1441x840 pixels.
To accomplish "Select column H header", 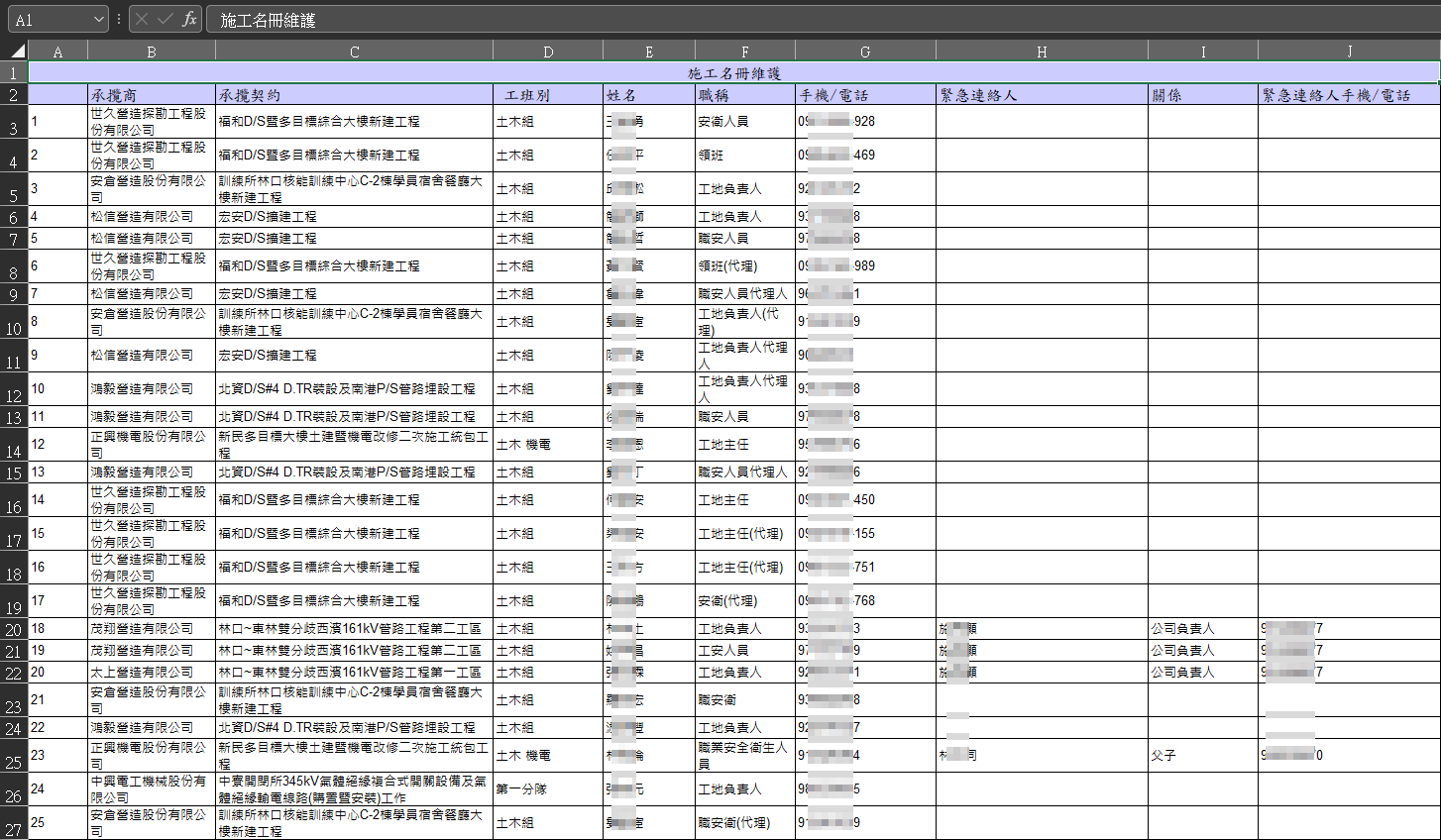I will pyautogui.click(x=1043, y=52).
